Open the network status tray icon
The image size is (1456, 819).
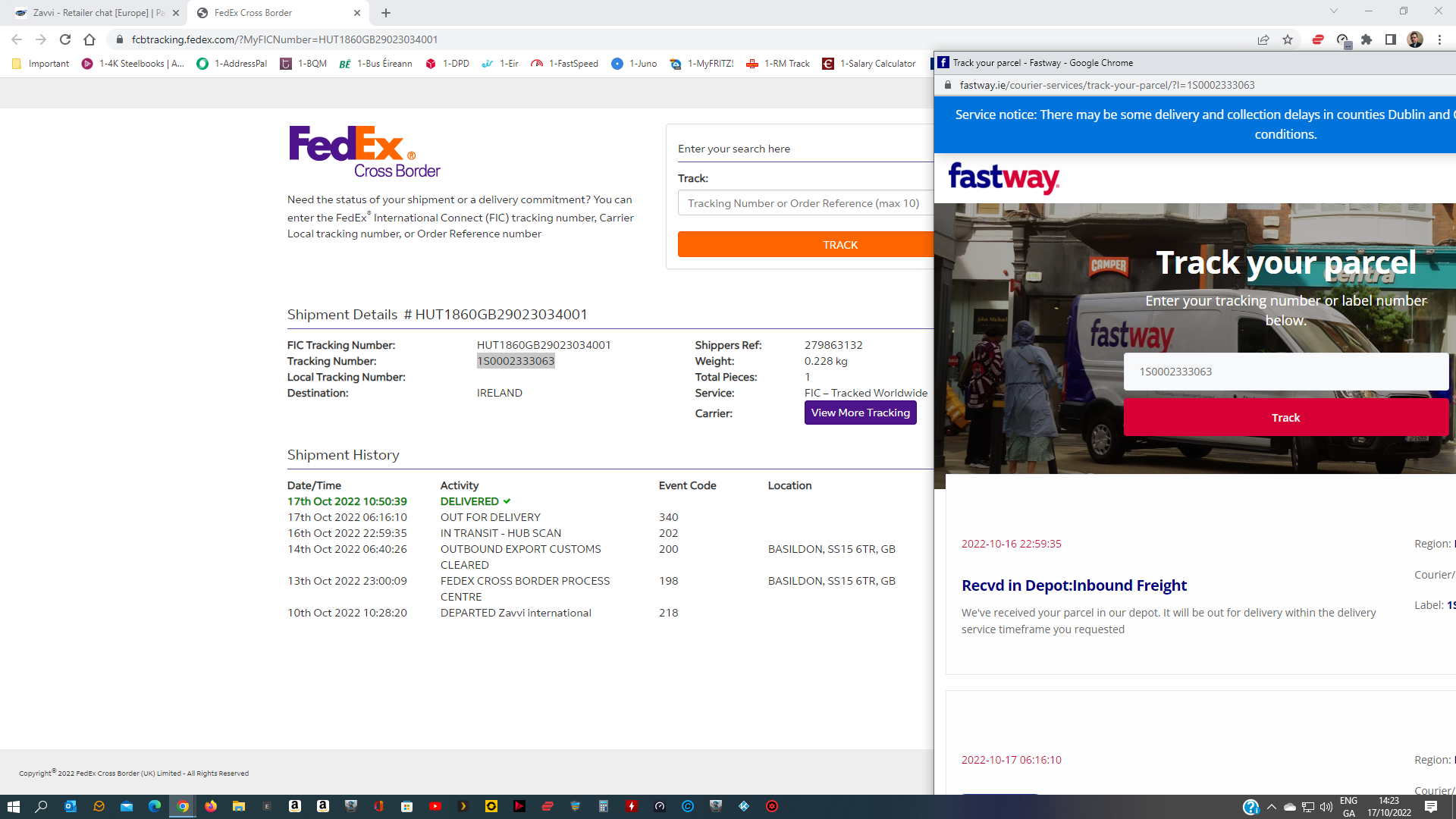click(x=1308, y=807)
